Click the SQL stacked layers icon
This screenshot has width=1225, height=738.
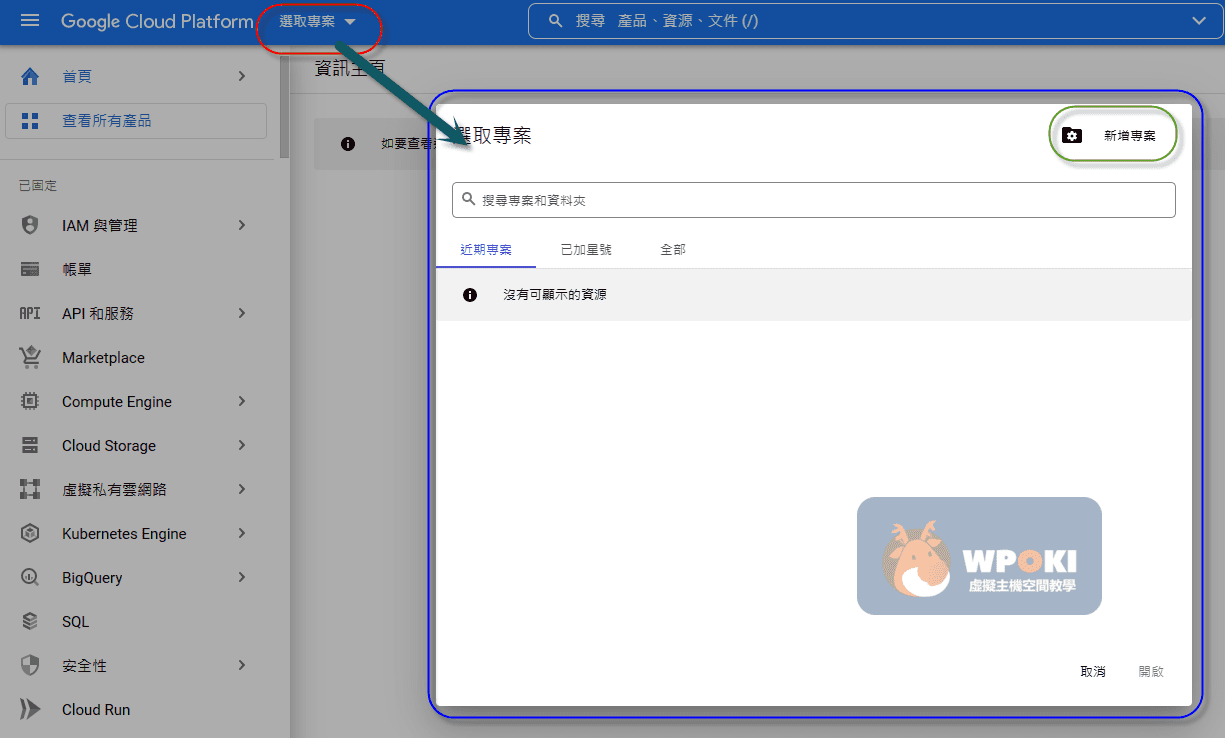30,621
